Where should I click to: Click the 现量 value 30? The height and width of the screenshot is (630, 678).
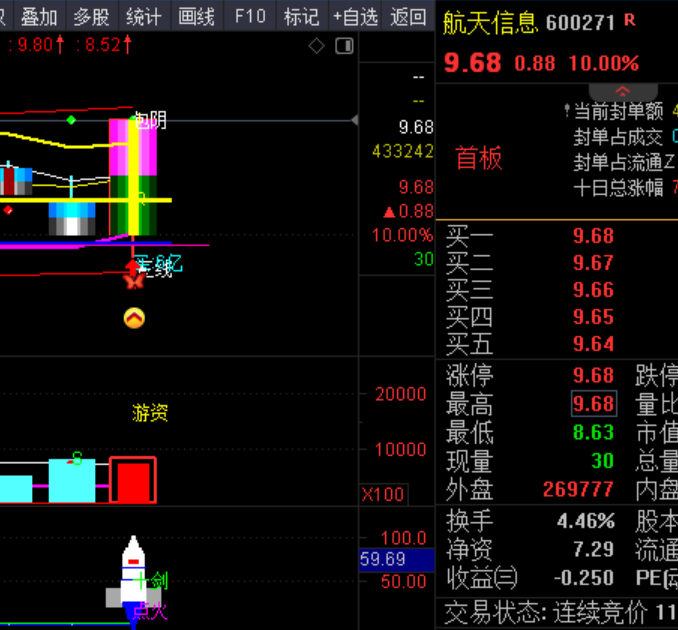tap(603, 461)
